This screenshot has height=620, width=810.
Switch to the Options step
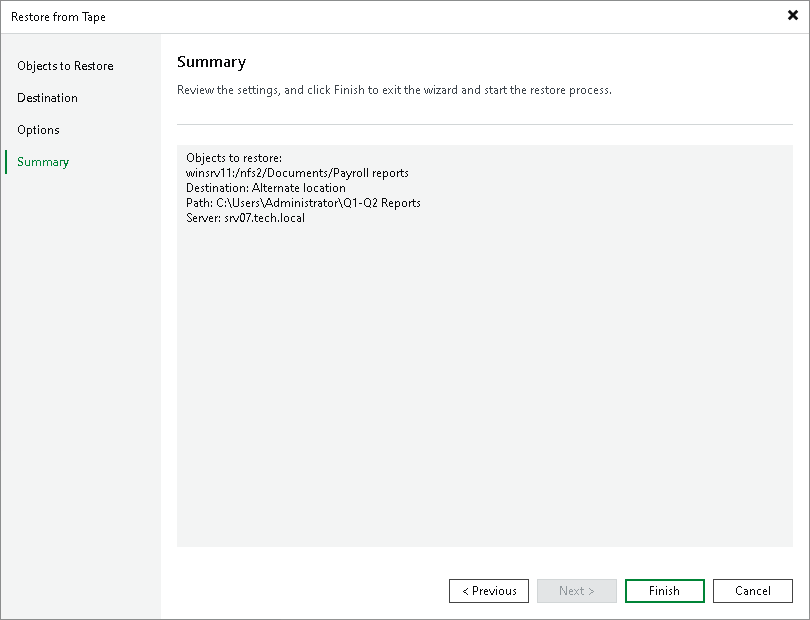[x=38, y=130]
